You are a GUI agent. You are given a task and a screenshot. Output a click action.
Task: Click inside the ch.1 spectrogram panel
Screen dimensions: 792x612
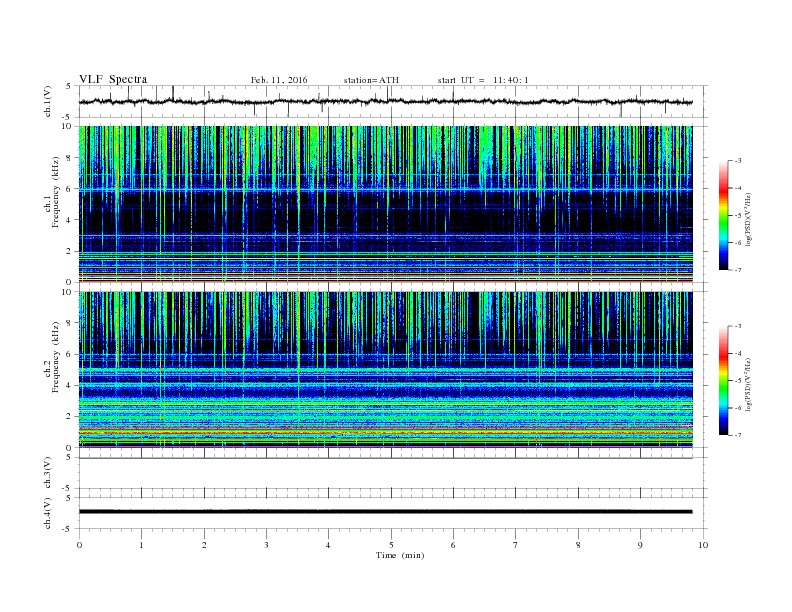(385, 204)
